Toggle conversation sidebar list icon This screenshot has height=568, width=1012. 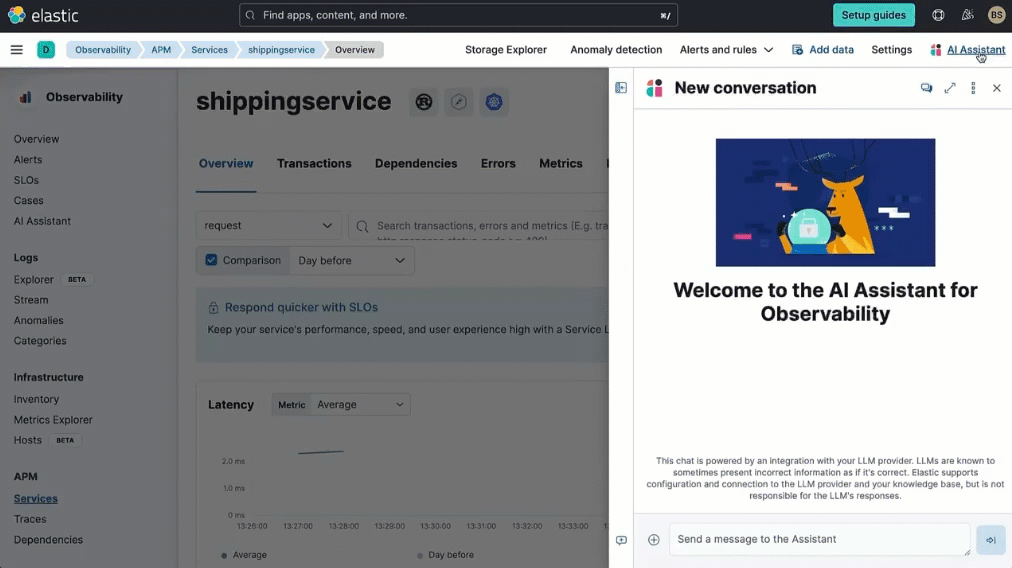[621, 88]
